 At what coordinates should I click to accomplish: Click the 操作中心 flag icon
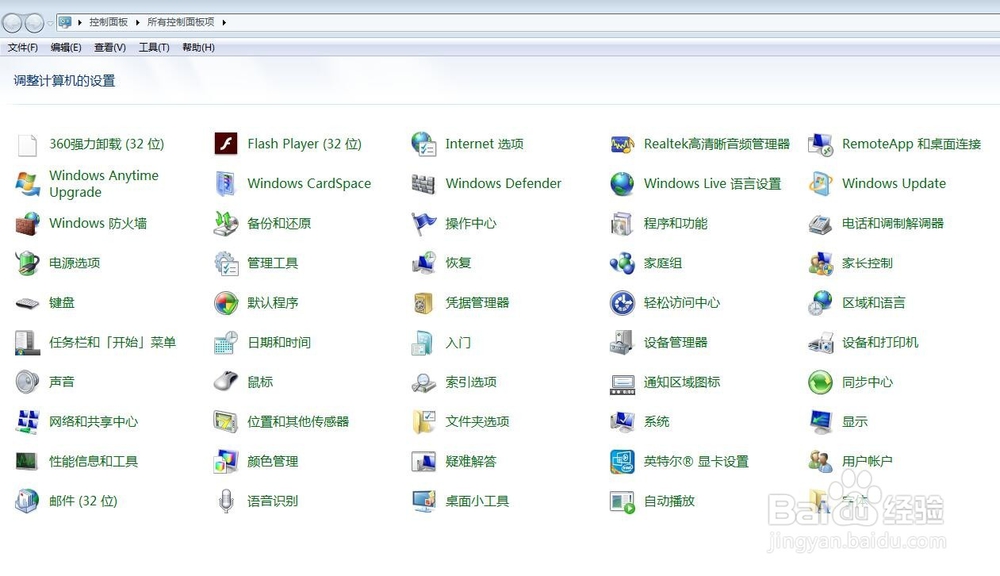pyautogui.click(x=423, y=223)
